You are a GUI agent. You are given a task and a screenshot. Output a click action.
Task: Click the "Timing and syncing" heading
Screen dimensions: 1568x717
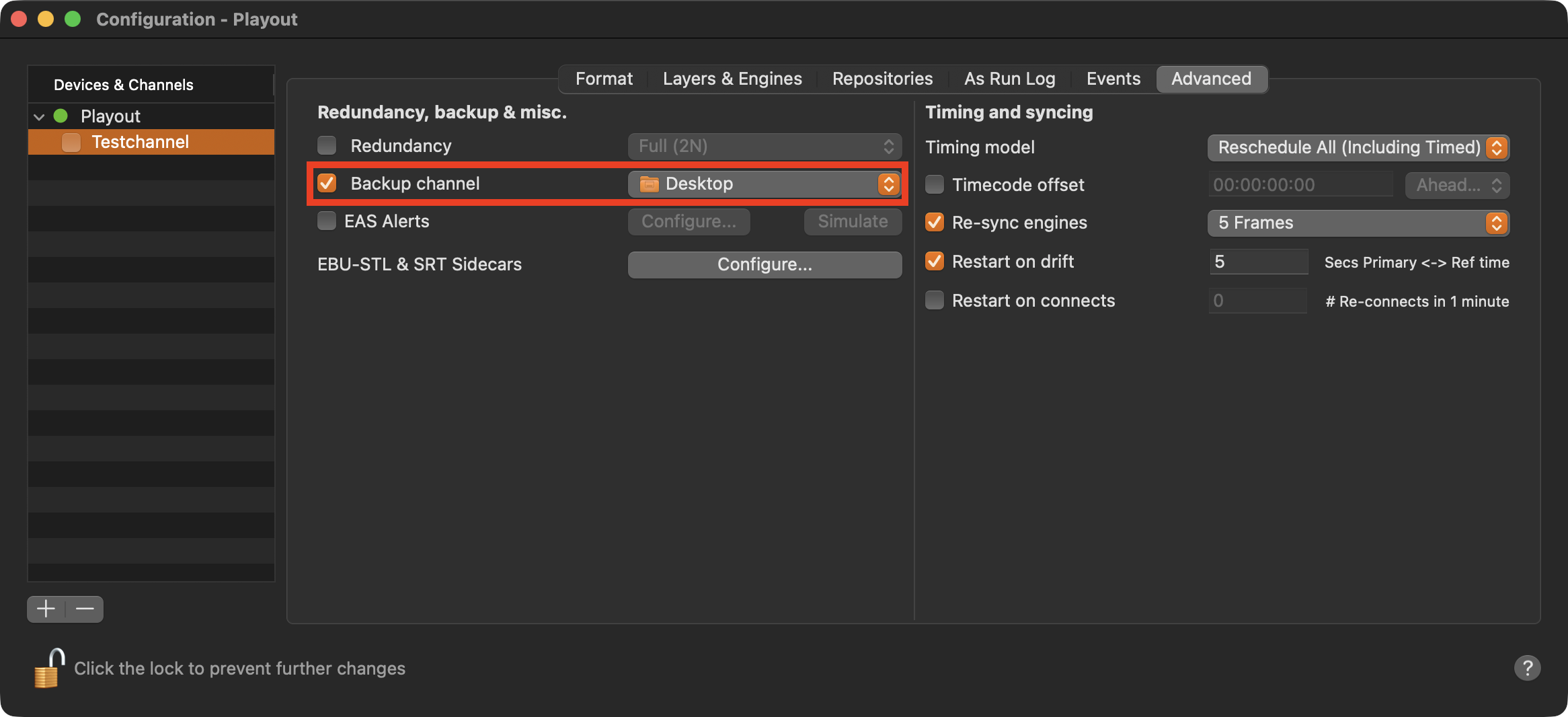click(x=1009, y=112)
